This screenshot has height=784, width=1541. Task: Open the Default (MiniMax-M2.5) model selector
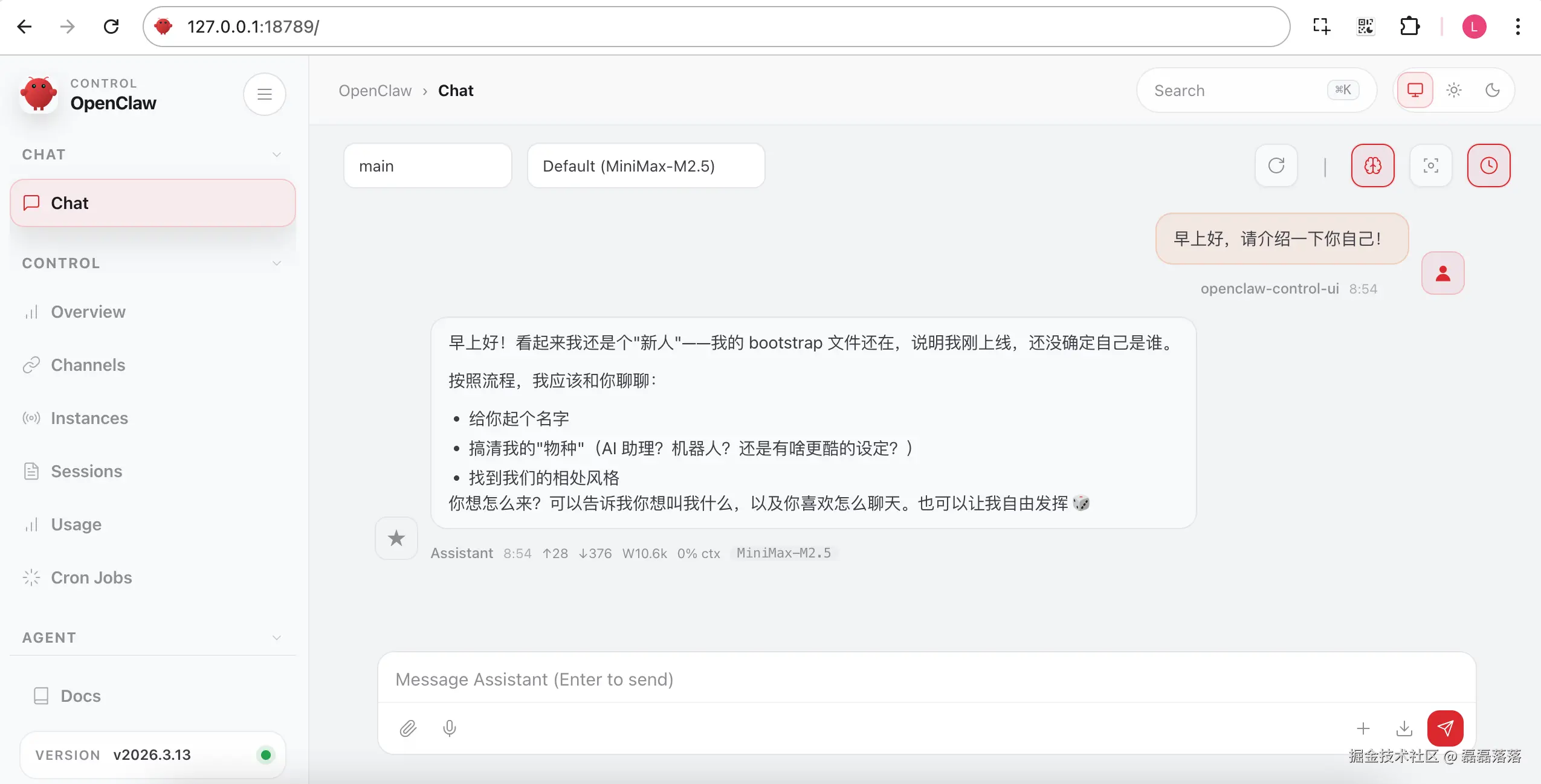[645, 165]
